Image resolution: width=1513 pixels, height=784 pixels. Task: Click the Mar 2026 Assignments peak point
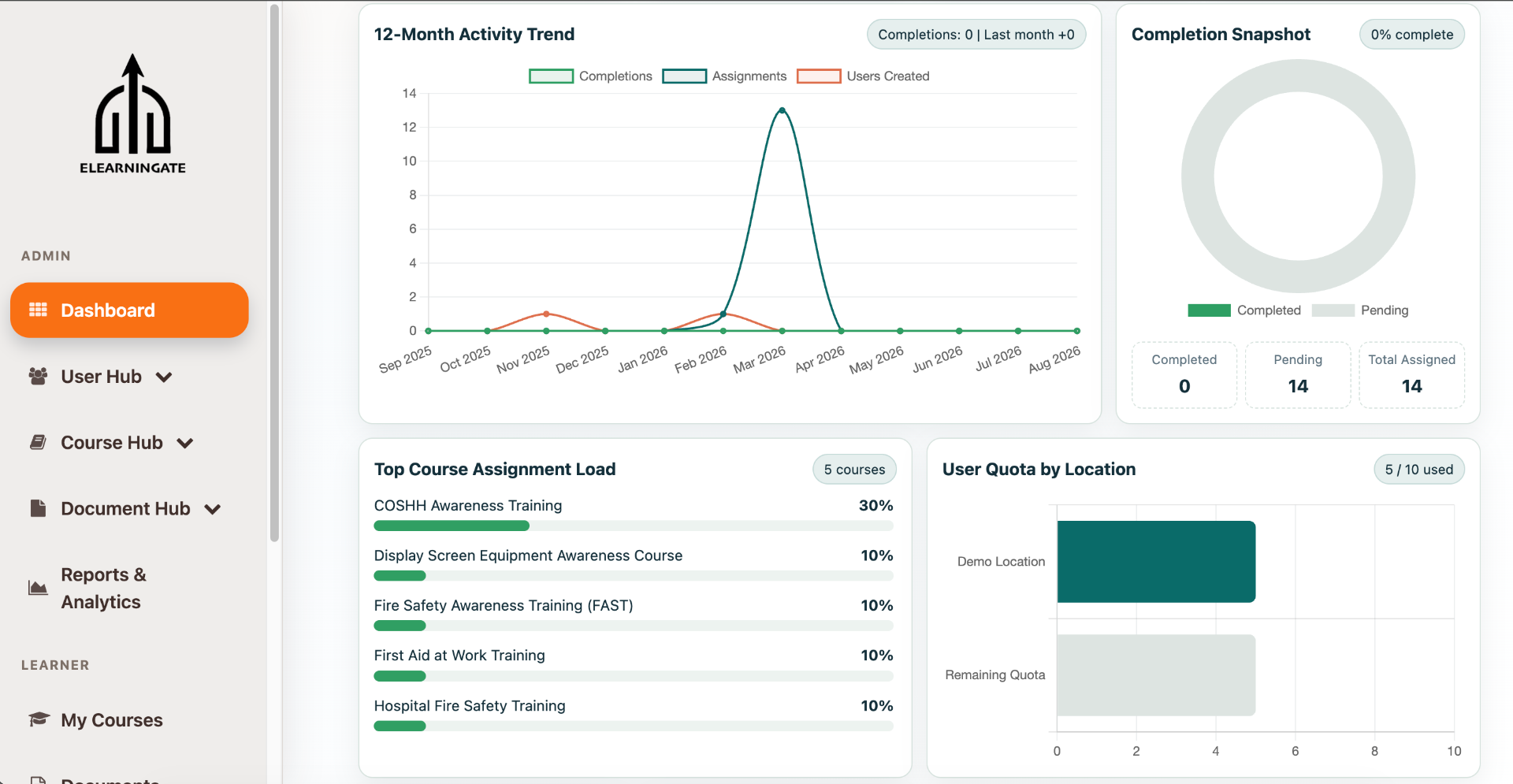(782, 110)
